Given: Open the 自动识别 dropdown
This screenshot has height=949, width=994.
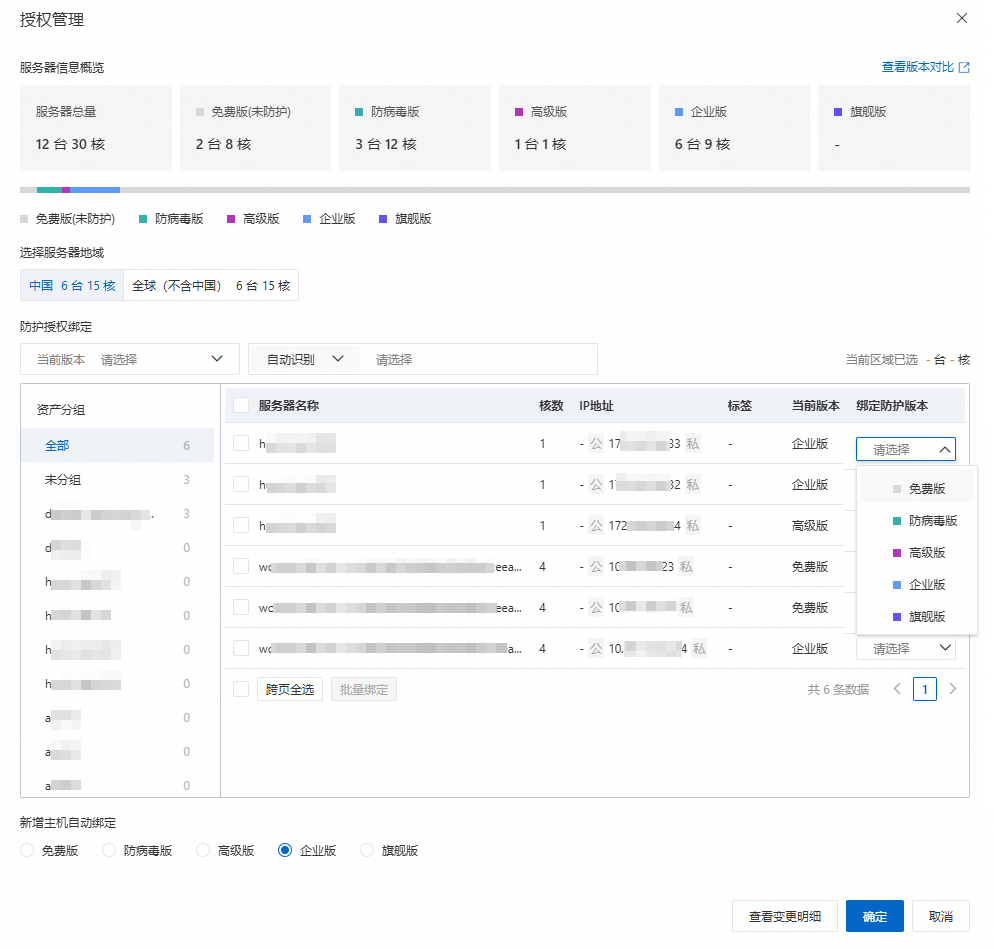Looking at the screenshot, I should point(304,359).
